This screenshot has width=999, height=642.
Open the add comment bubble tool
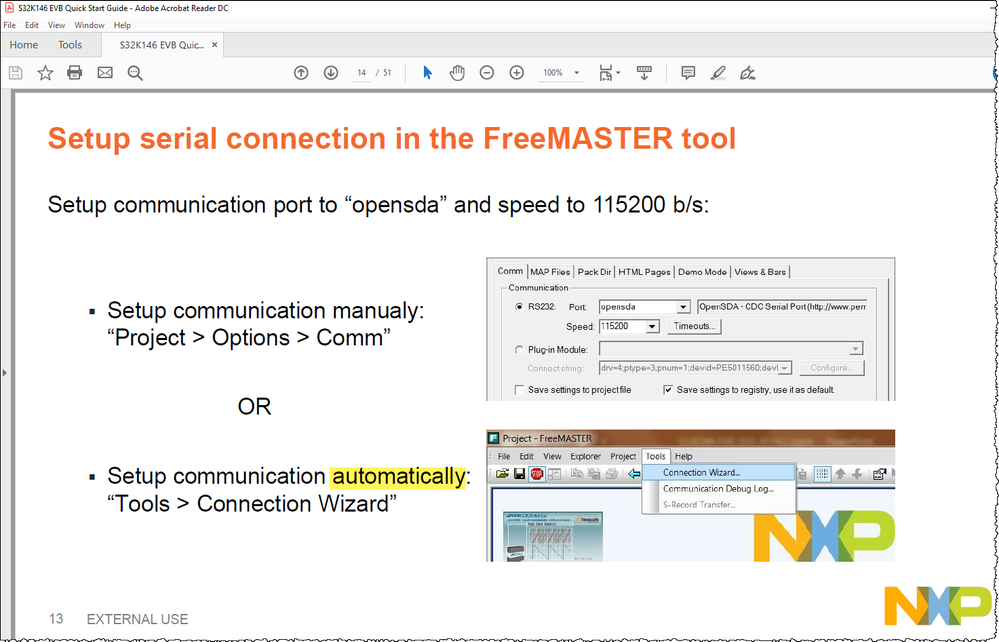coord(688,73)
